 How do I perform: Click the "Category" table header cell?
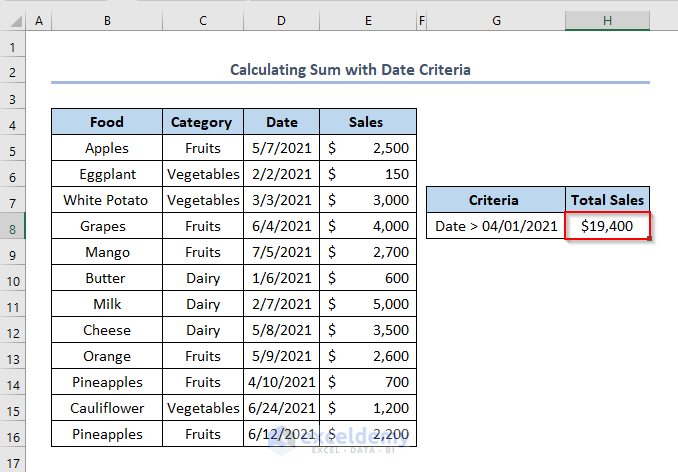tap(202, 122)
